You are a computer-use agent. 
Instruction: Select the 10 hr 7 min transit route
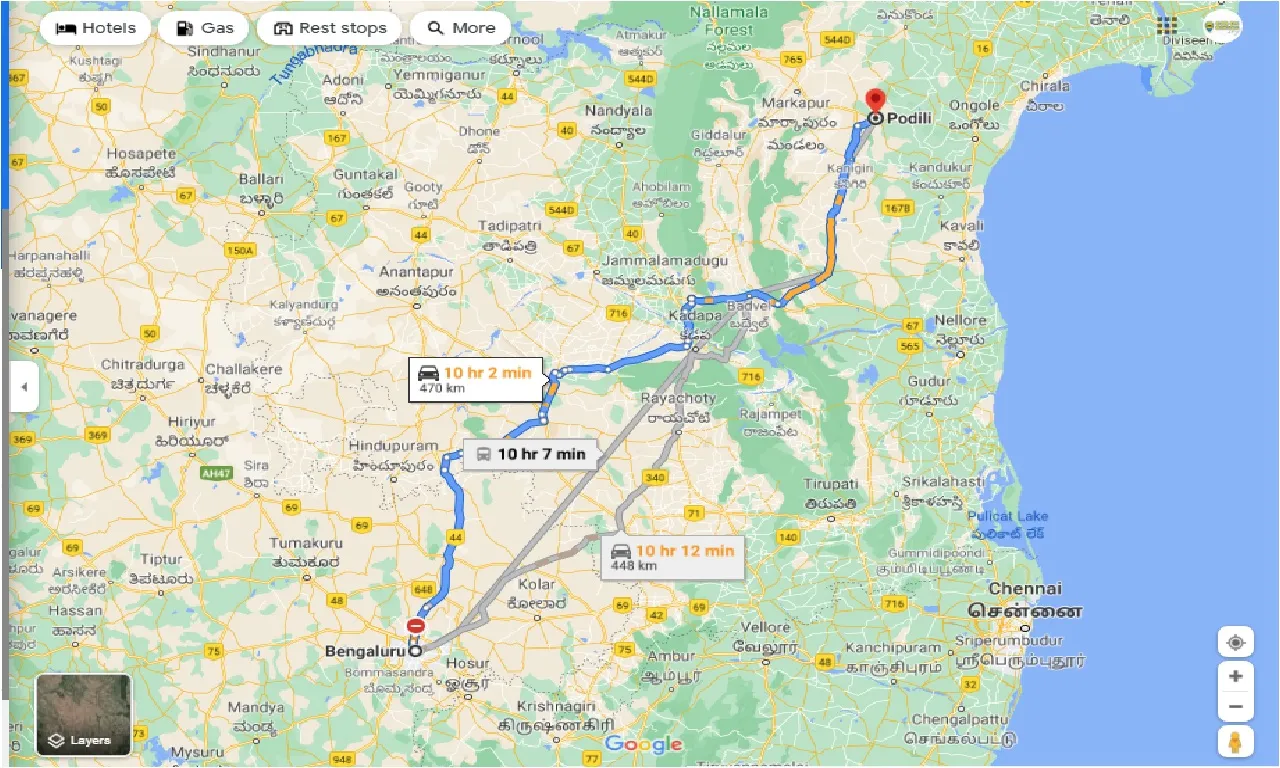[x=530, y=454]
